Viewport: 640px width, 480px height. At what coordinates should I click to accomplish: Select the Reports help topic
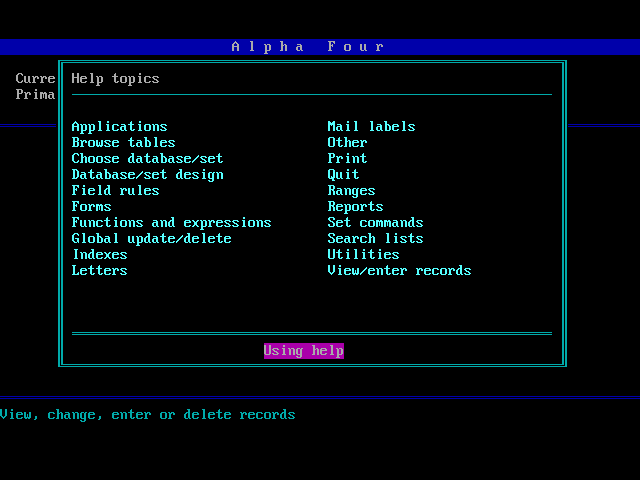click(x=356, y=207)
